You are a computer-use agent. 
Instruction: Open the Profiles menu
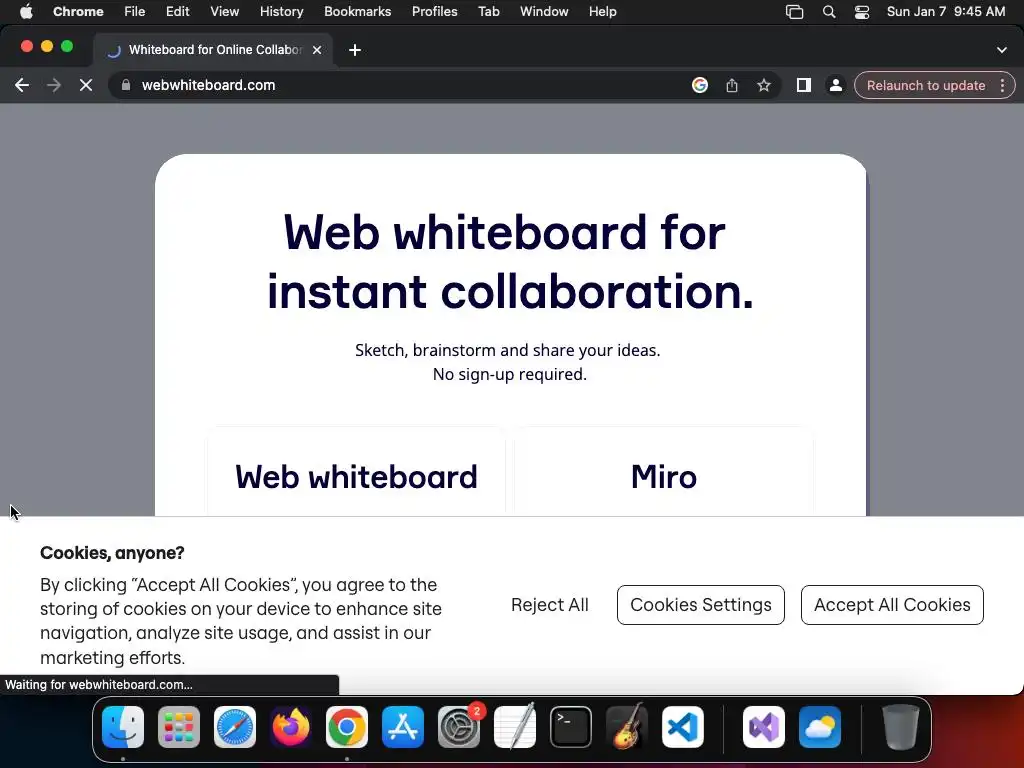pos(434,11)
